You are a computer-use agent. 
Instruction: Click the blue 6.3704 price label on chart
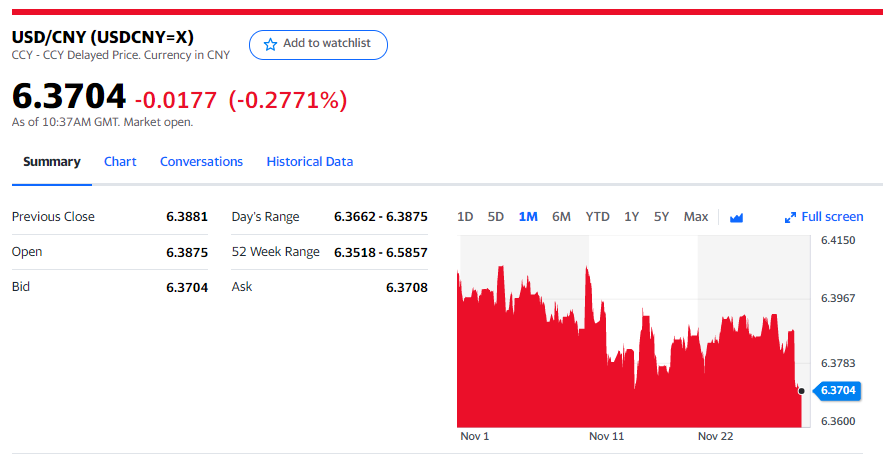tap(836, 390)
